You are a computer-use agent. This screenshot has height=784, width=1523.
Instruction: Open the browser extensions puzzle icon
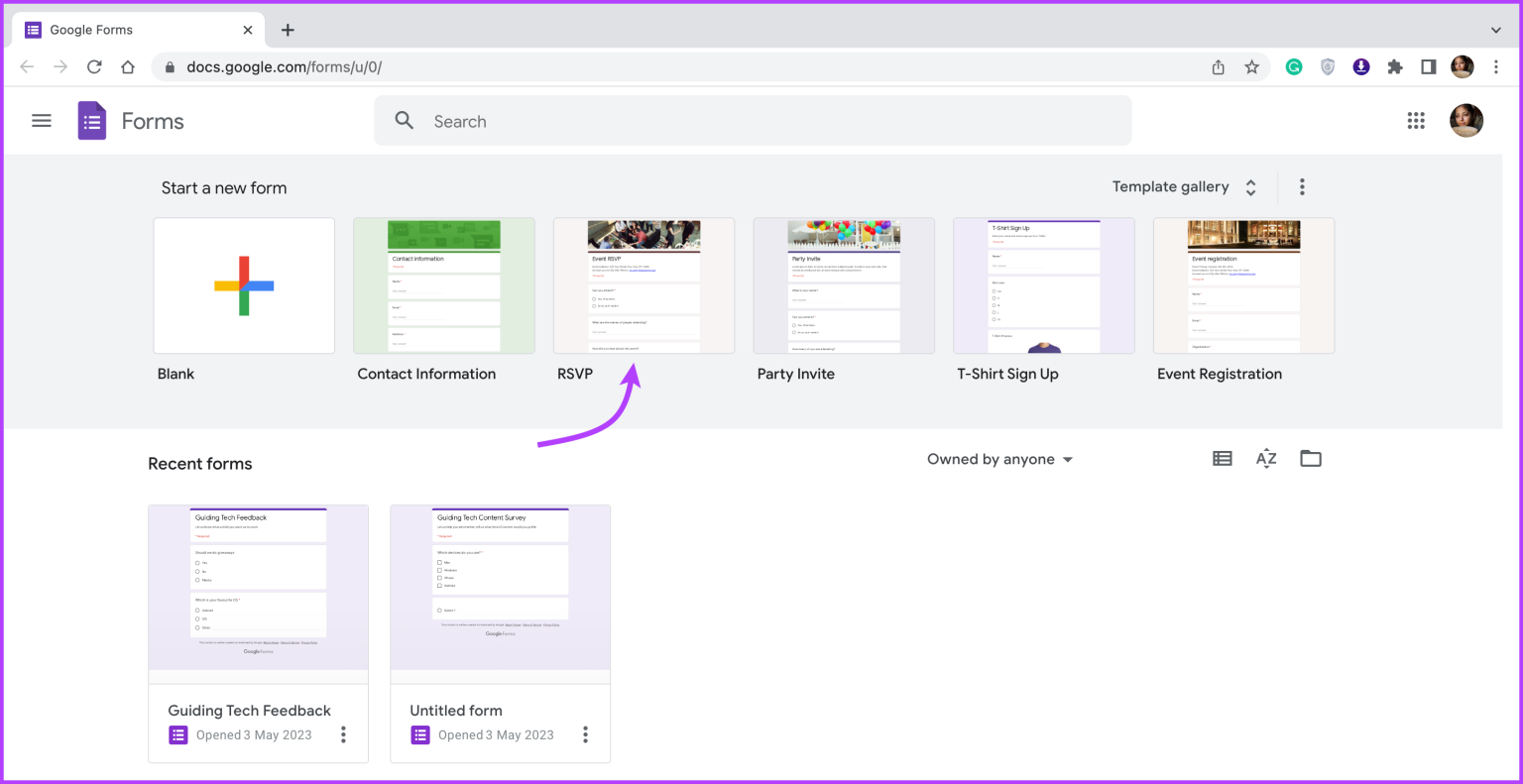[x=1395, y=66]
